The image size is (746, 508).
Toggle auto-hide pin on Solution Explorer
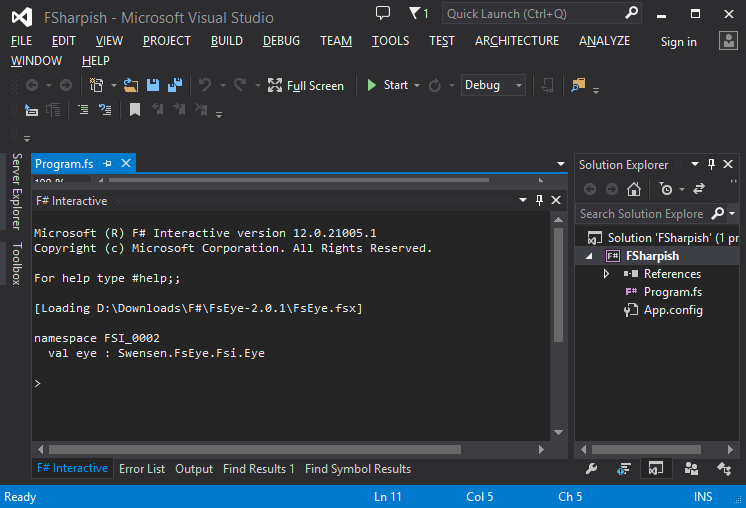[x=711, y=164]
